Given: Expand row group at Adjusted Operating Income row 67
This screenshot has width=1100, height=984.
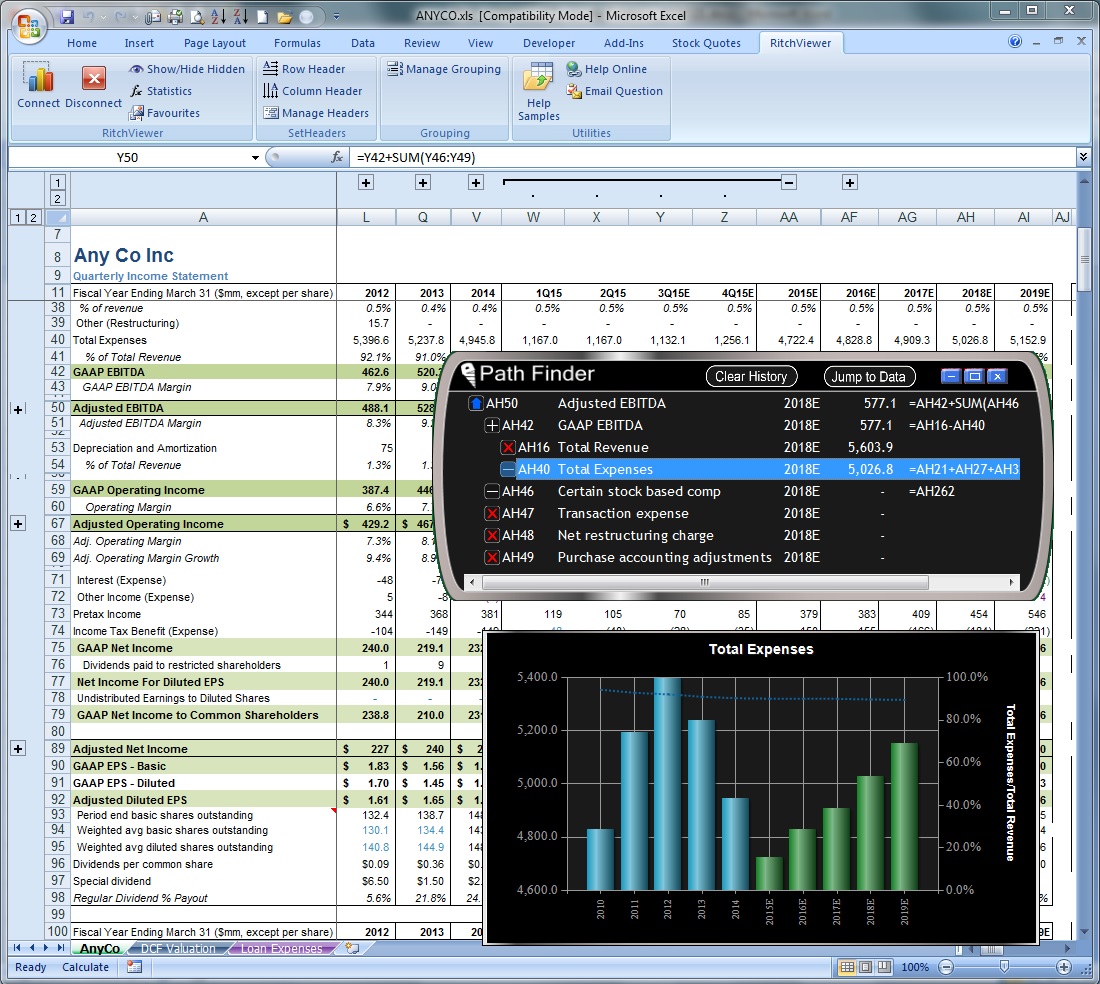Looking at the screenshot, I should pos(18,523).
